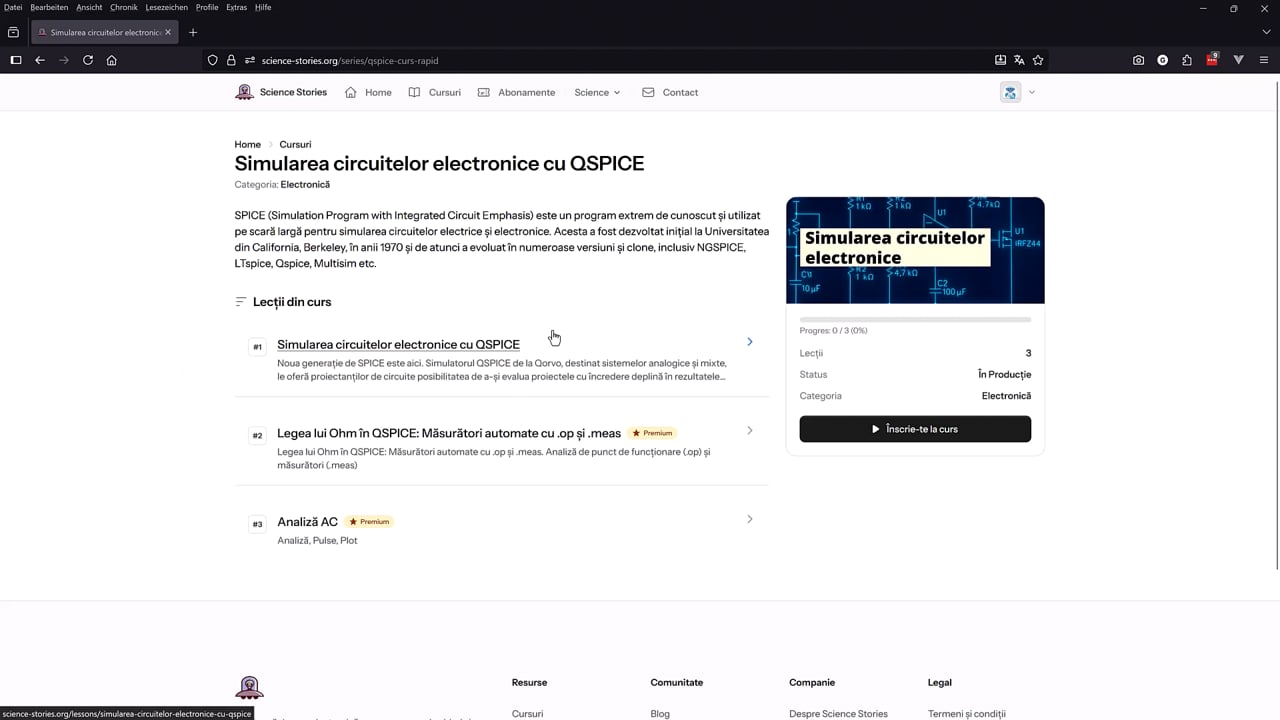List all tabs dropdown arrow

1265,32
